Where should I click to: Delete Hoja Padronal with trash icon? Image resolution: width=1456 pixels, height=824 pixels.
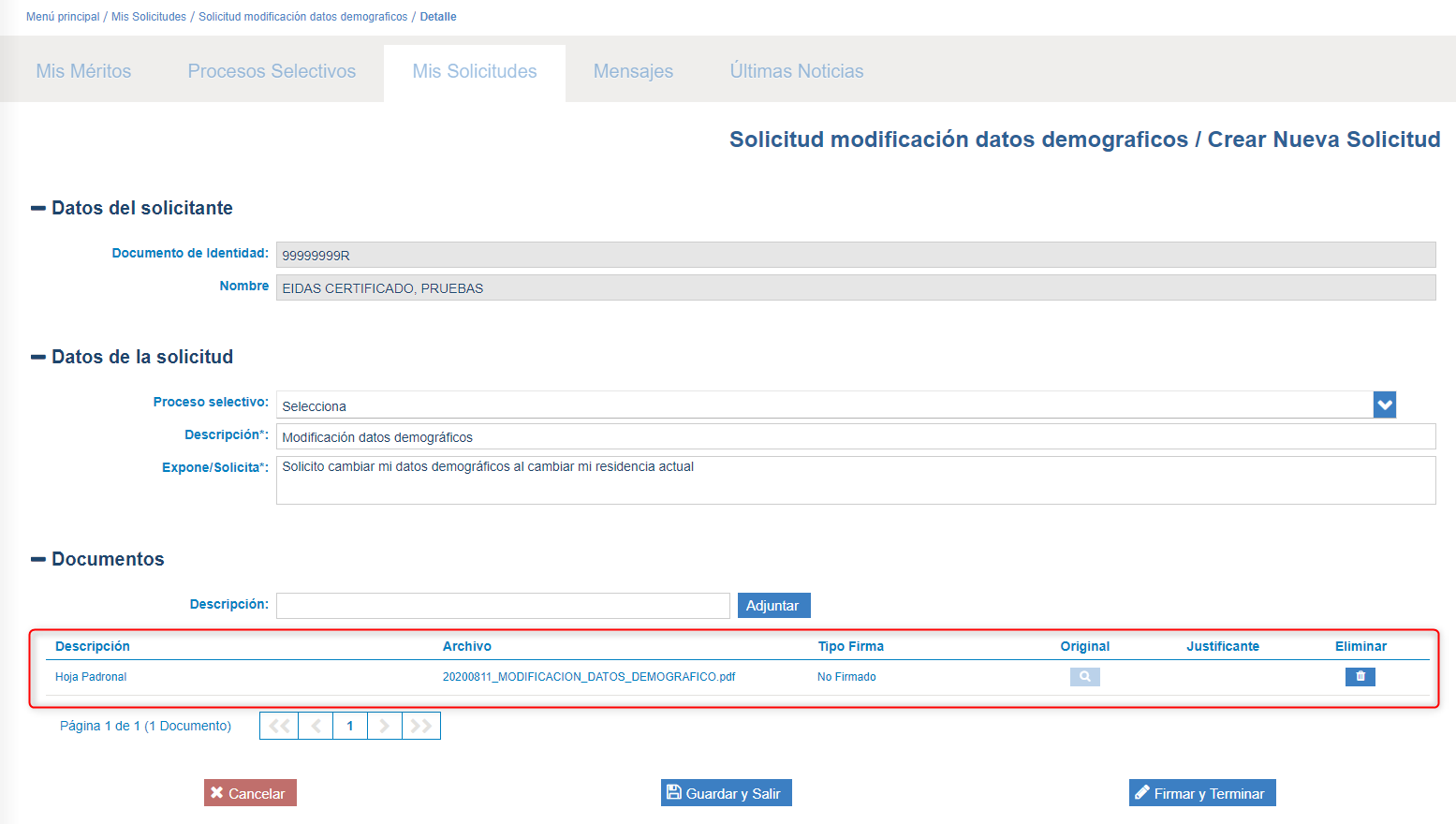point(1360,676)
